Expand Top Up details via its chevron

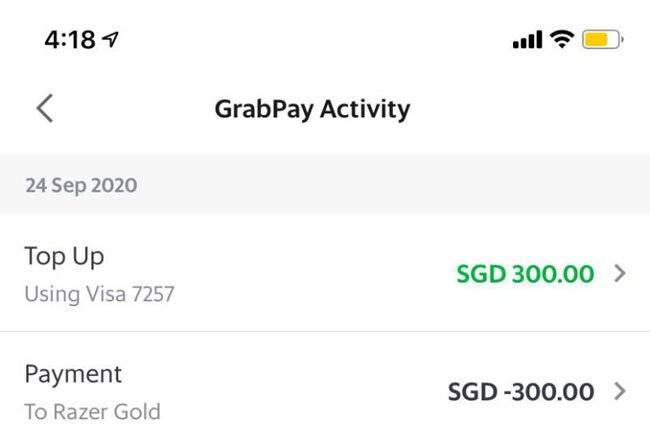(x=620, y=273)
